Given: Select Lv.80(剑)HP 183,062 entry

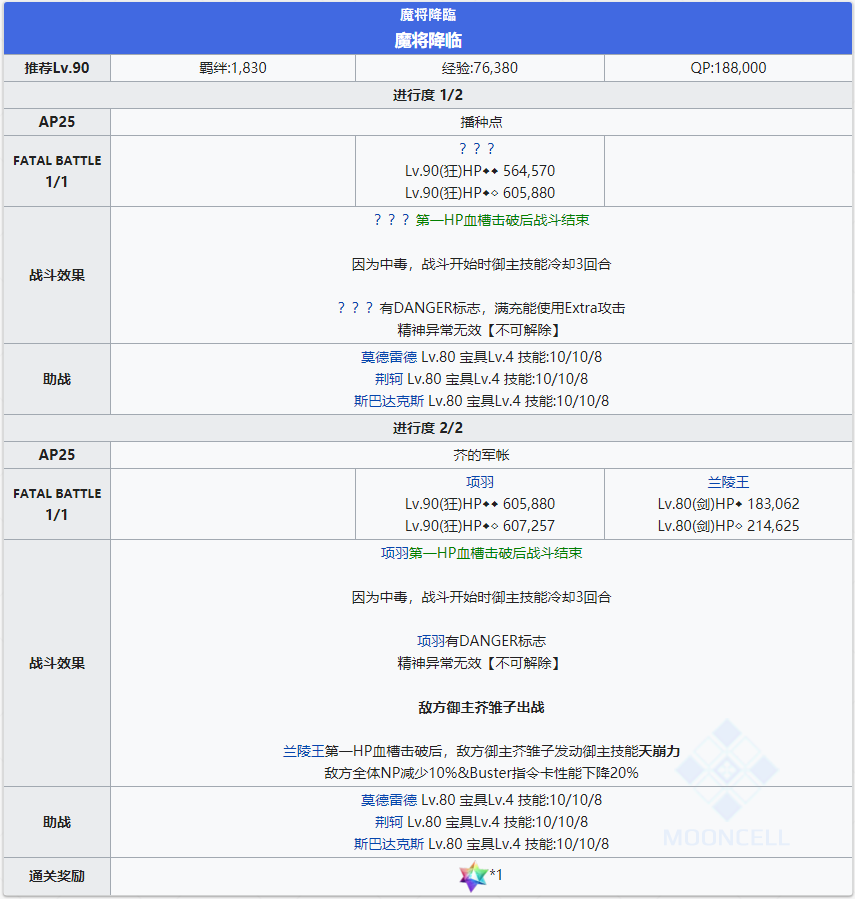Looking at the screenshot, I should [x=728, y=504].
